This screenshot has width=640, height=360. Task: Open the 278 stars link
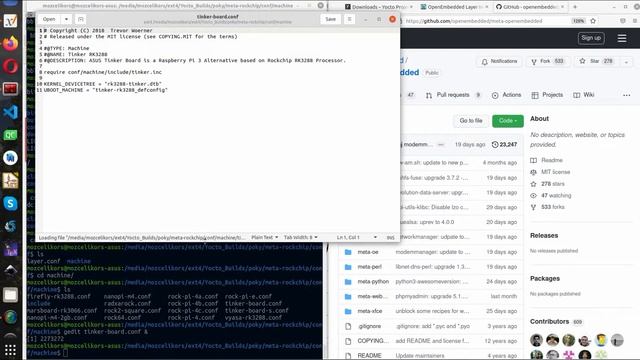553,184
